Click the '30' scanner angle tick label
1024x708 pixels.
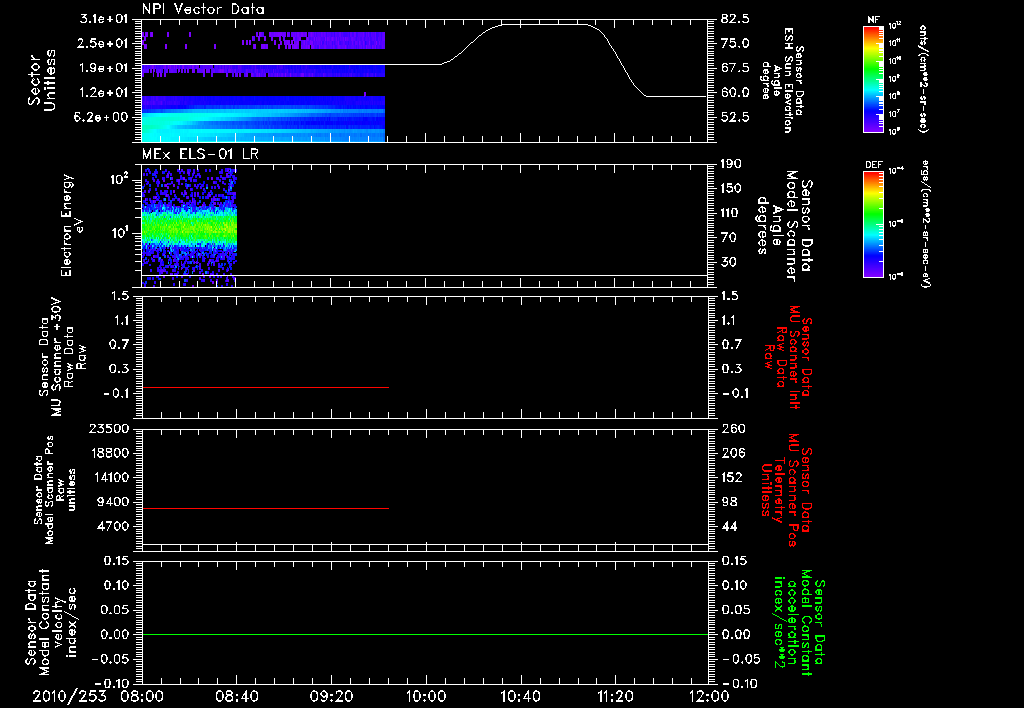728,262
